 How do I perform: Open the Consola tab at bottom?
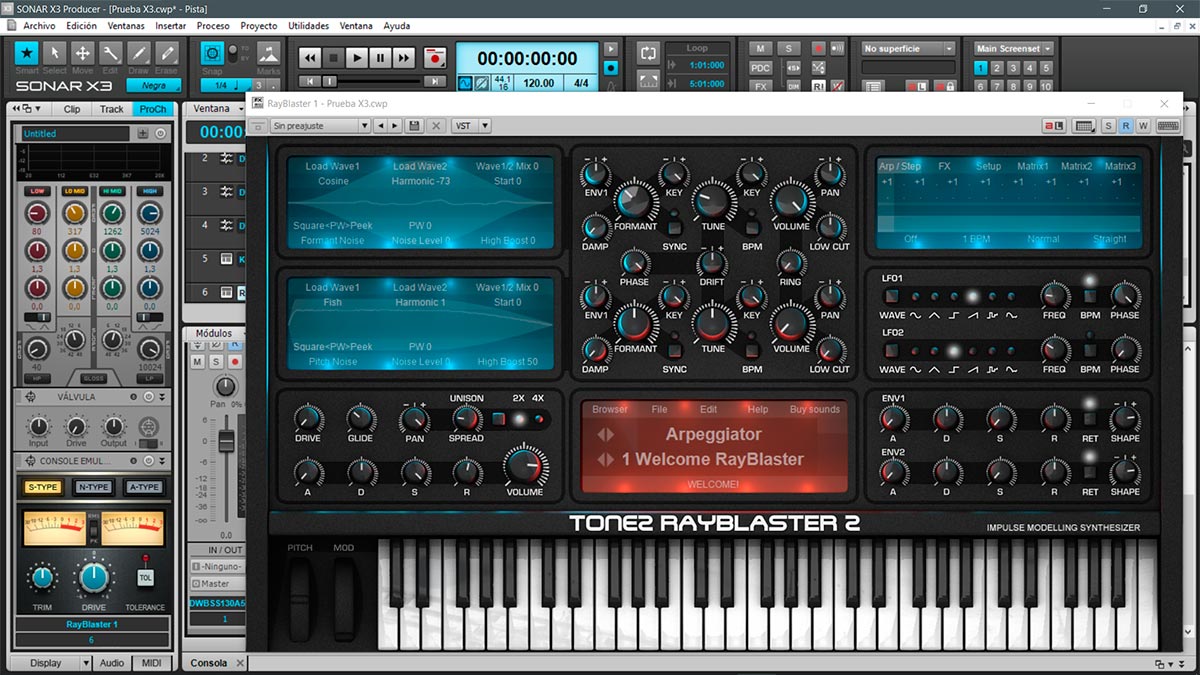[209, 663]
